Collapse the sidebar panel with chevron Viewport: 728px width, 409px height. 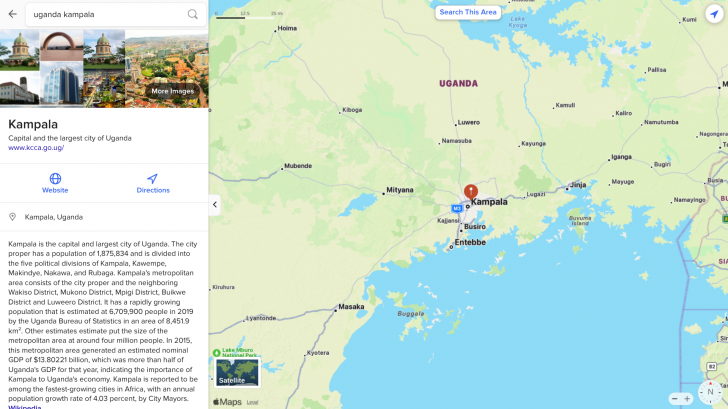coord(214,204)
